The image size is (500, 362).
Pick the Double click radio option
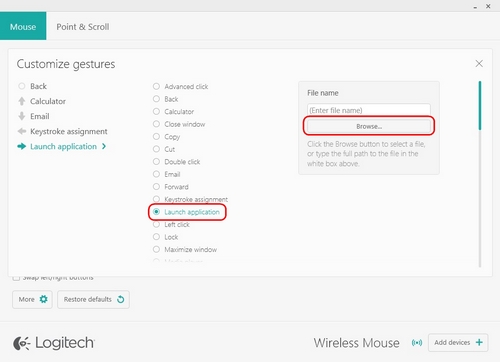pos(176,162)
